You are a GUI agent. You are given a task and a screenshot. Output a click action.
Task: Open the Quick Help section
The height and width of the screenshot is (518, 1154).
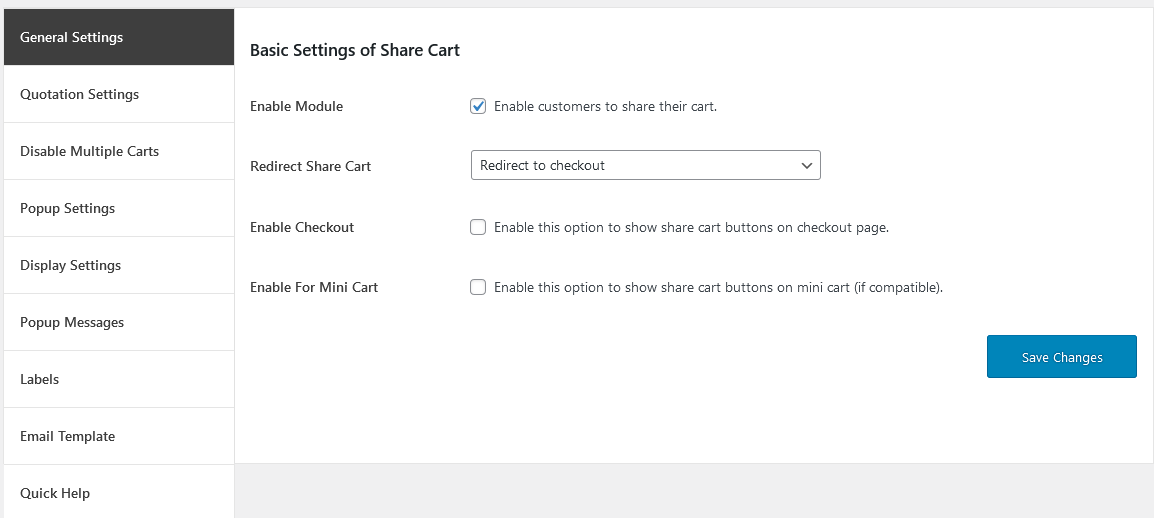point(119,492)
